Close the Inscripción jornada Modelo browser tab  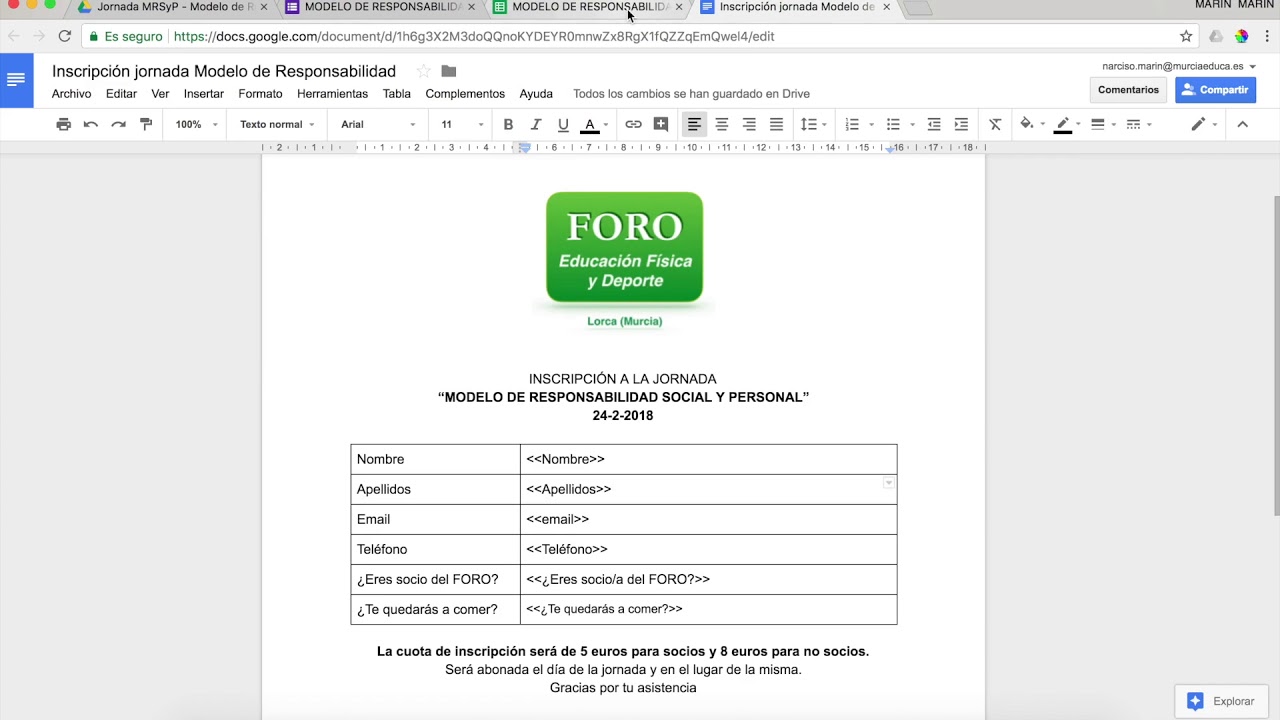coord(887,7)
